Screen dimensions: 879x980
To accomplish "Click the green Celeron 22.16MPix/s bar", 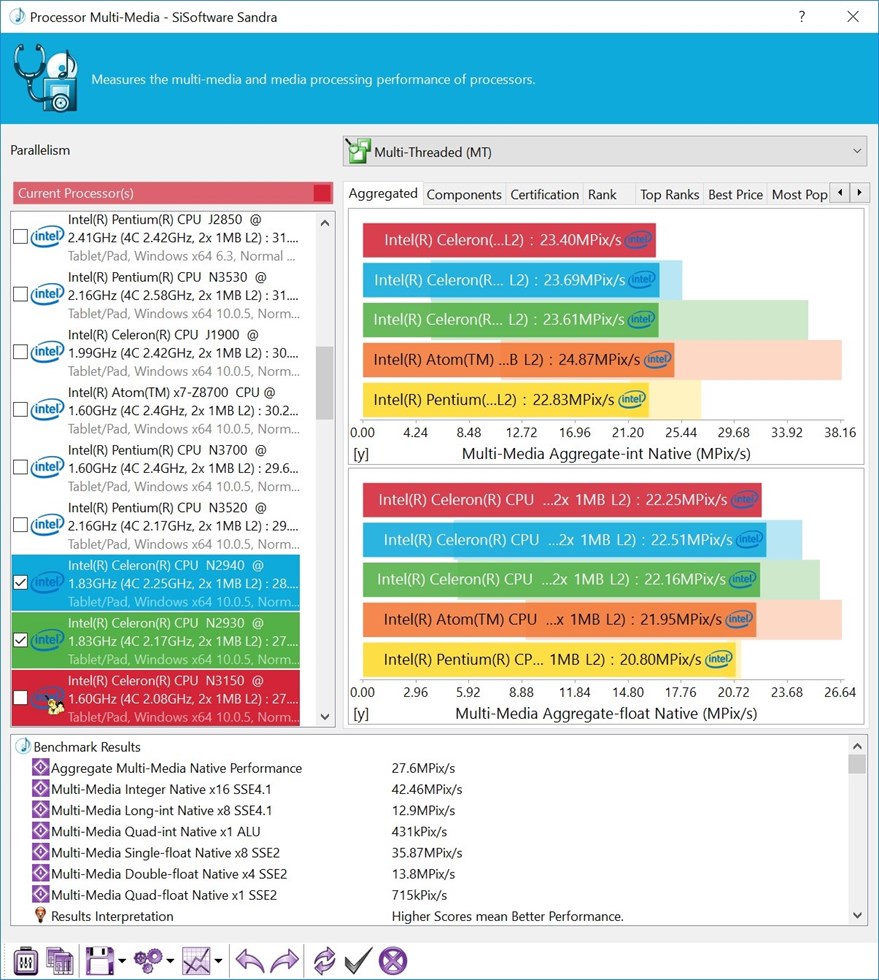I will (x=561, y=579).
